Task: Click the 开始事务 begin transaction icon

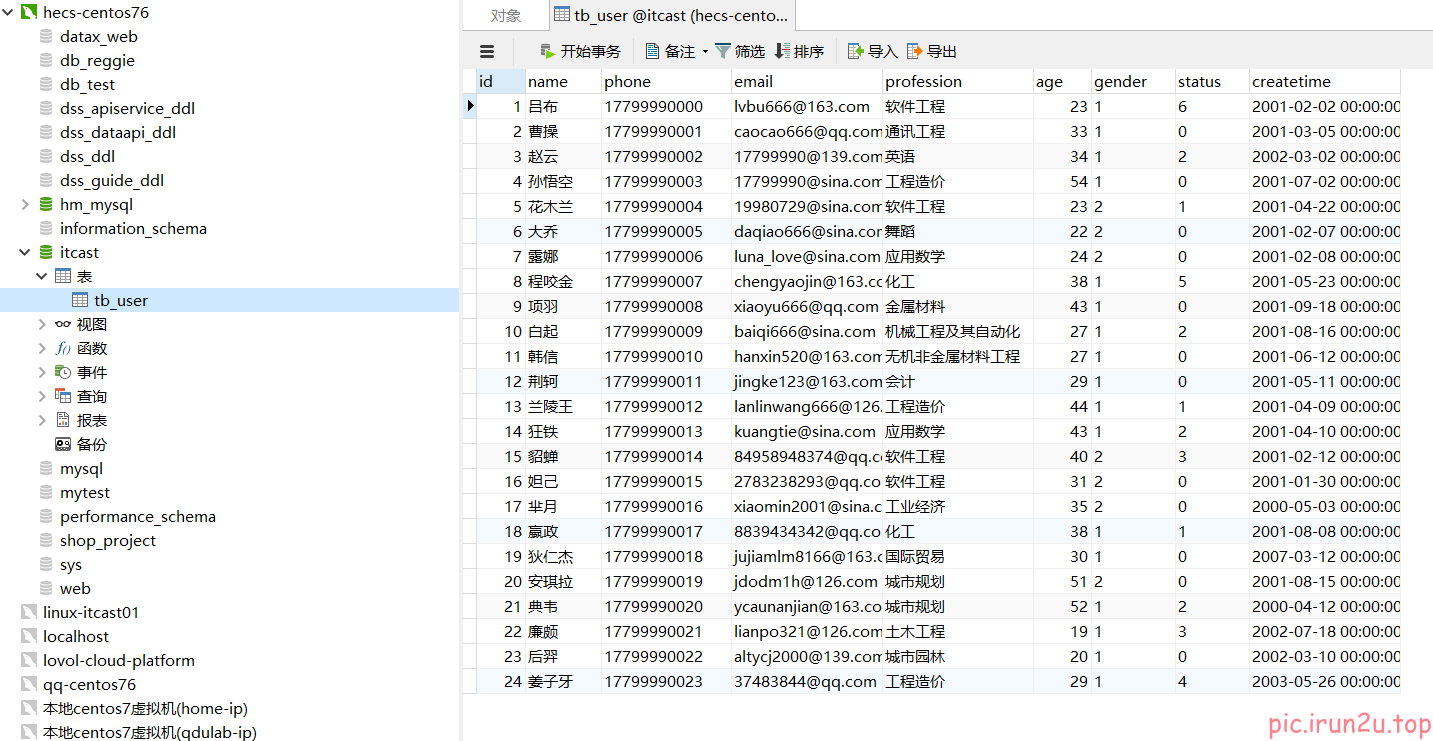Action: point(547,51)
